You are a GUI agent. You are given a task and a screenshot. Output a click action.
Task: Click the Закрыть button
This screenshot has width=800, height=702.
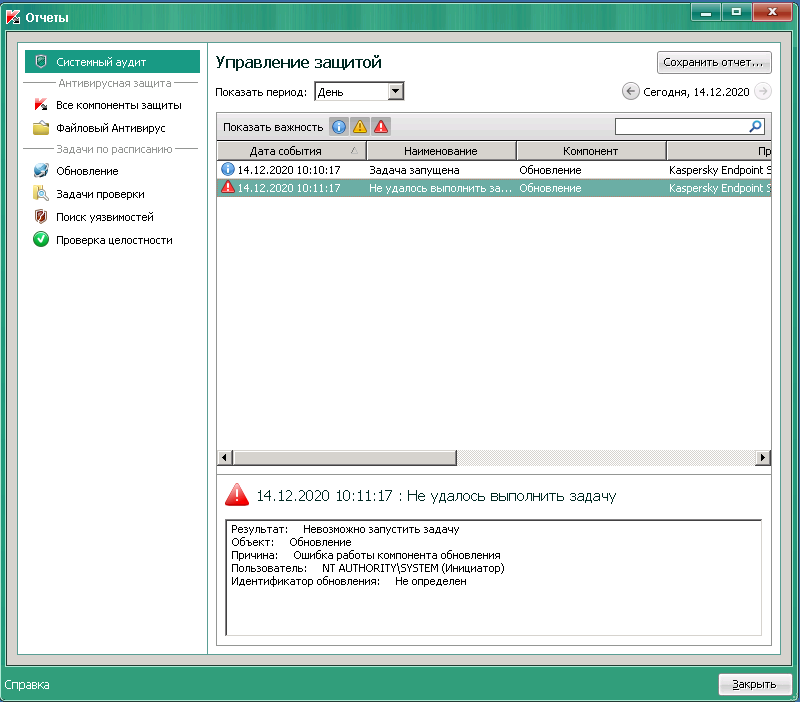754,685
